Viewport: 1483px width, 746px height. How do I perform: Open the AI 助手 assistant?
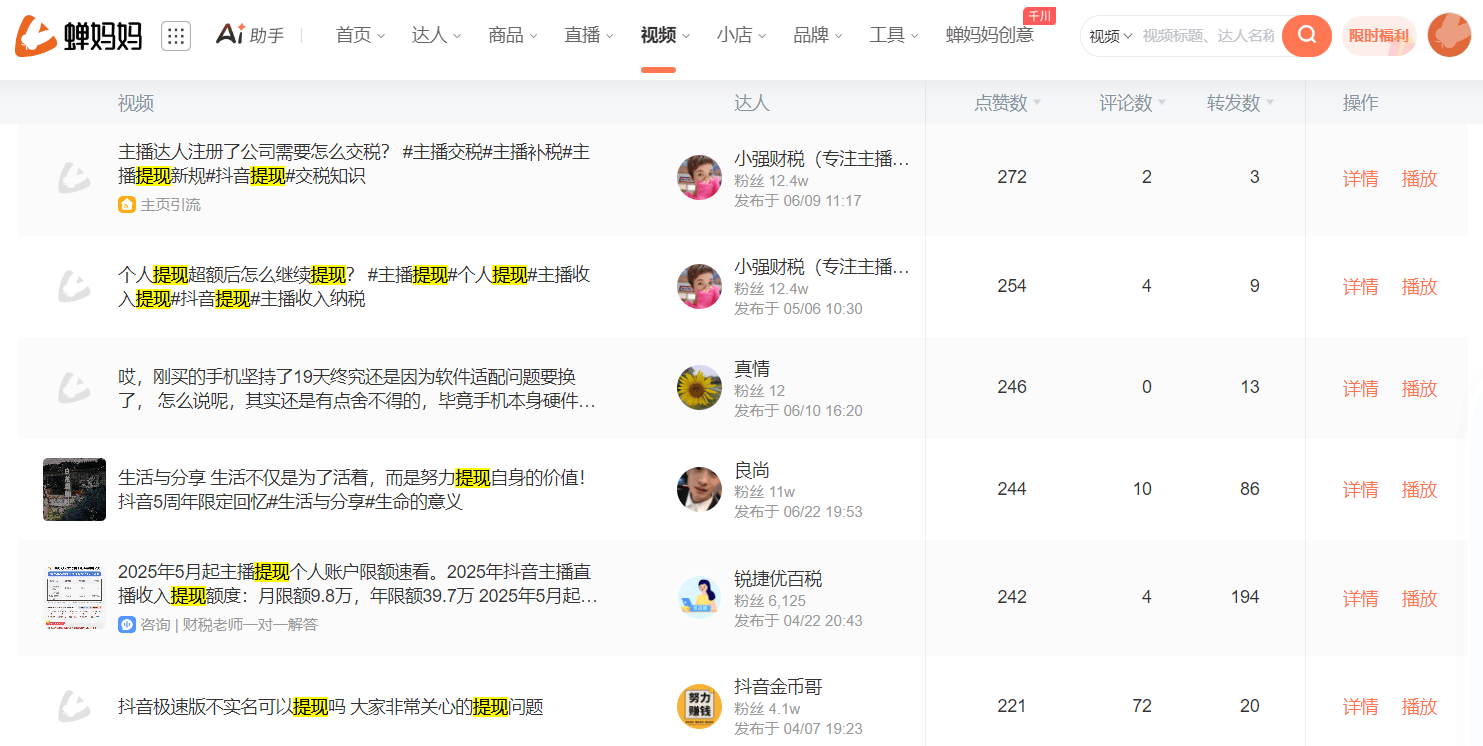click(x=250, y=35)
